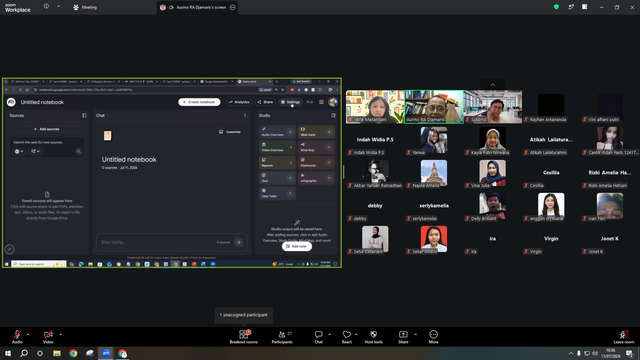Click green pen annotation icon on shared screen
Viewport: 640px width, 360px height.
coord(9,249)
